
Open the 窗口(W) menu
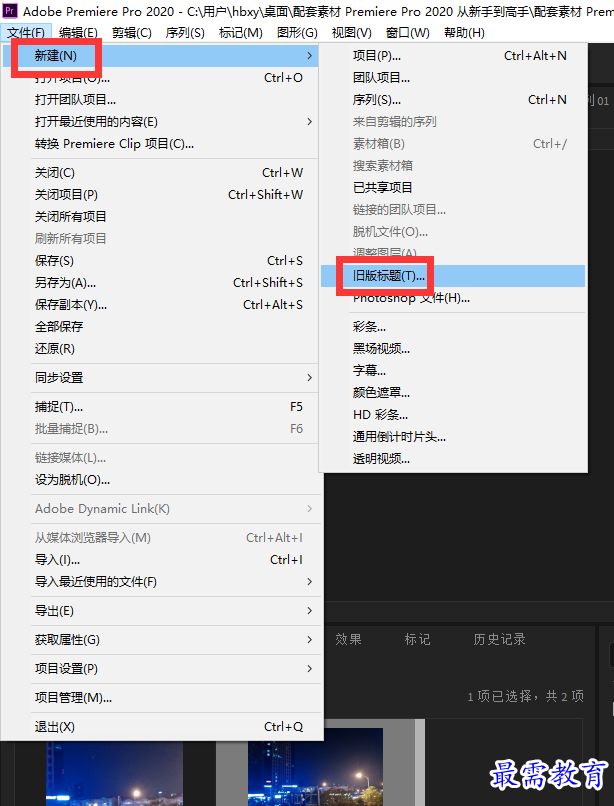408,33
